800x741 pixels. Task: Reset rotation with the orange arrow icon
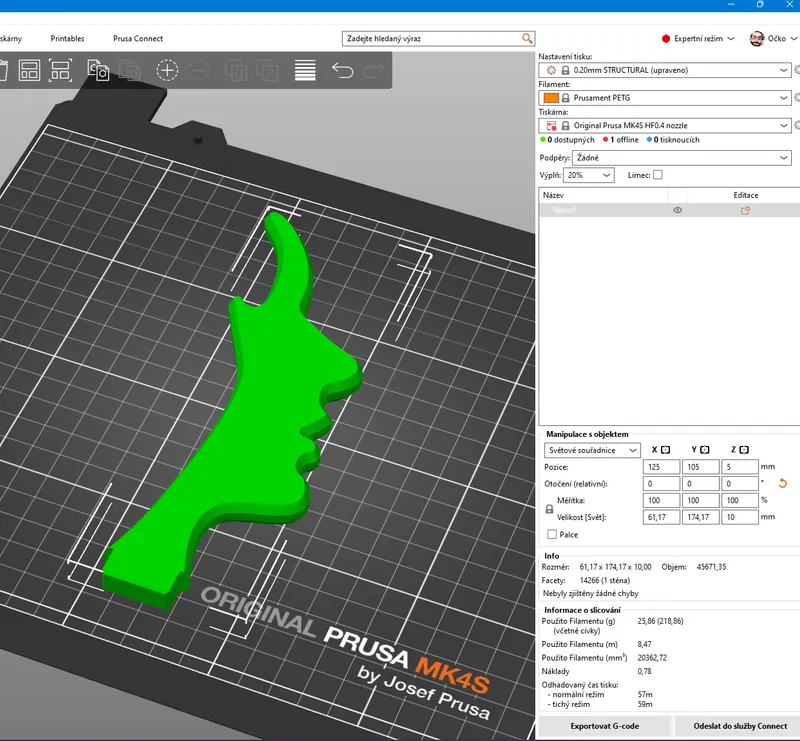(x=783, y=483)
